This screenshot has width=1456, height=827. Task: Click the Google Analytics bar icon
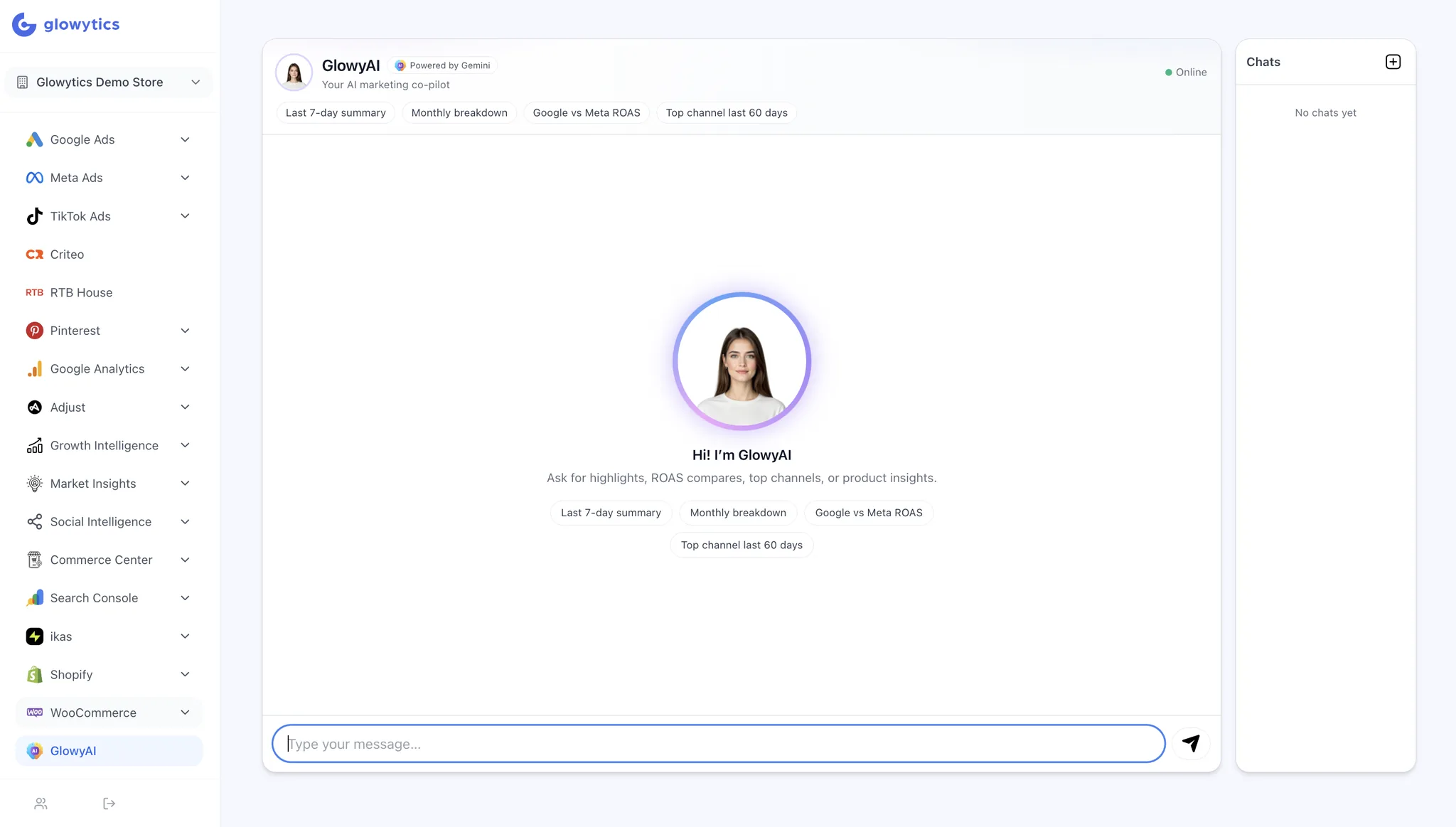click(34, 369)
